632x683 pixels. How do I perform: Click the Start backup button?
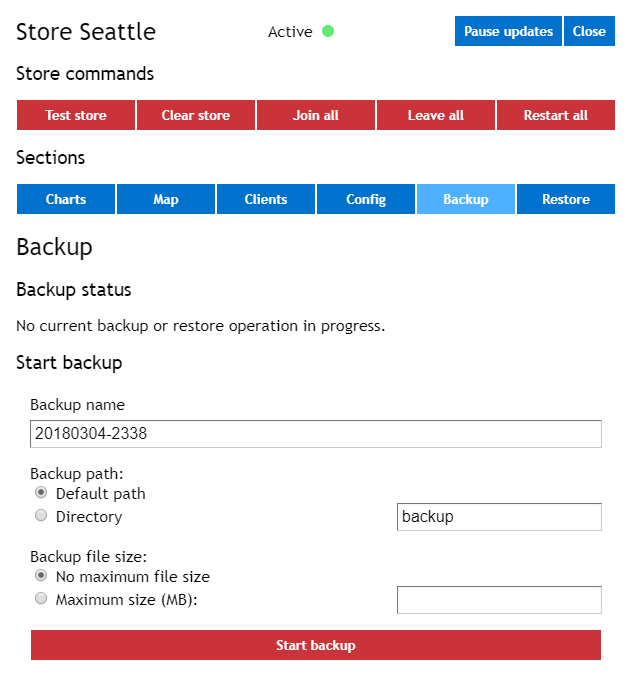point(316,645)
